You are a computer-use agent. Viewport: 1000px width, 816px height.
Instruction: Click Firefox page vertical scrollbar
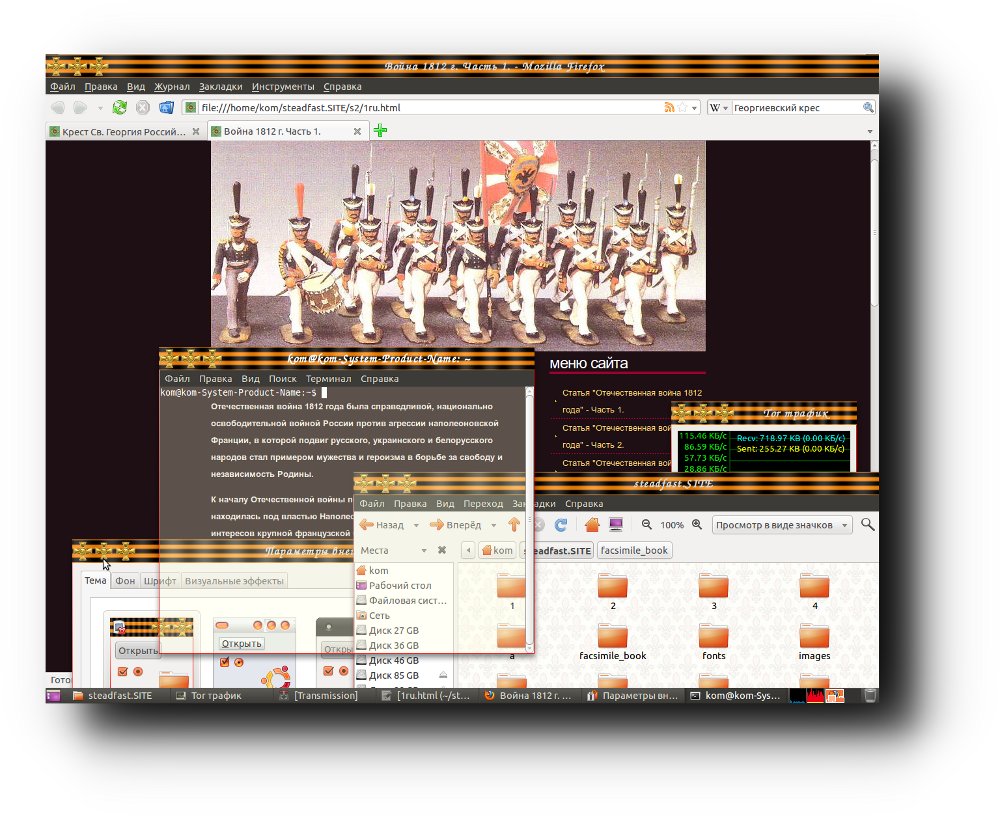[x=874, y=230]
